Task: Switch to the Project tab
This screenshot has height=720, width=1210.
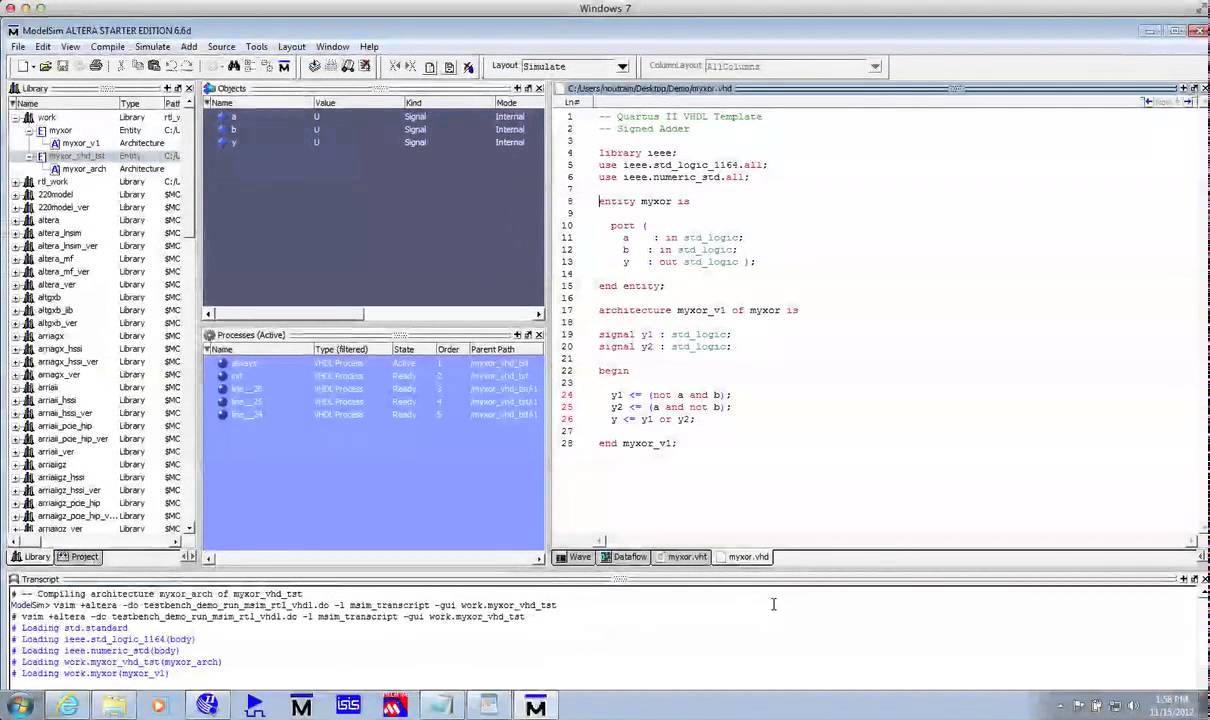Action: [x=78, y=557]
